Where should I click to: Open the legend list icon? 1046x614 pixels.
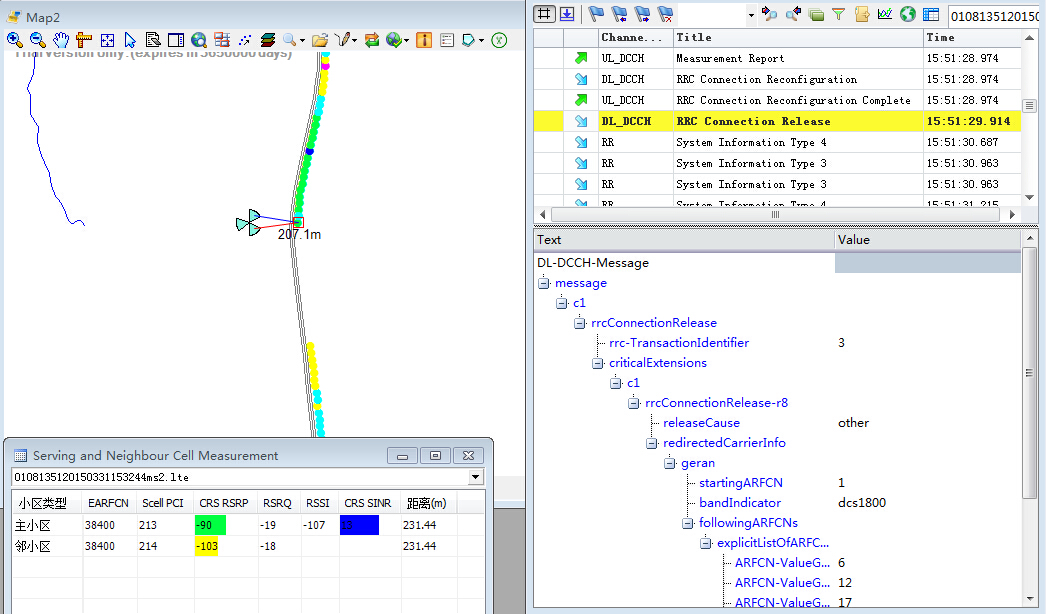coord(447,40)
